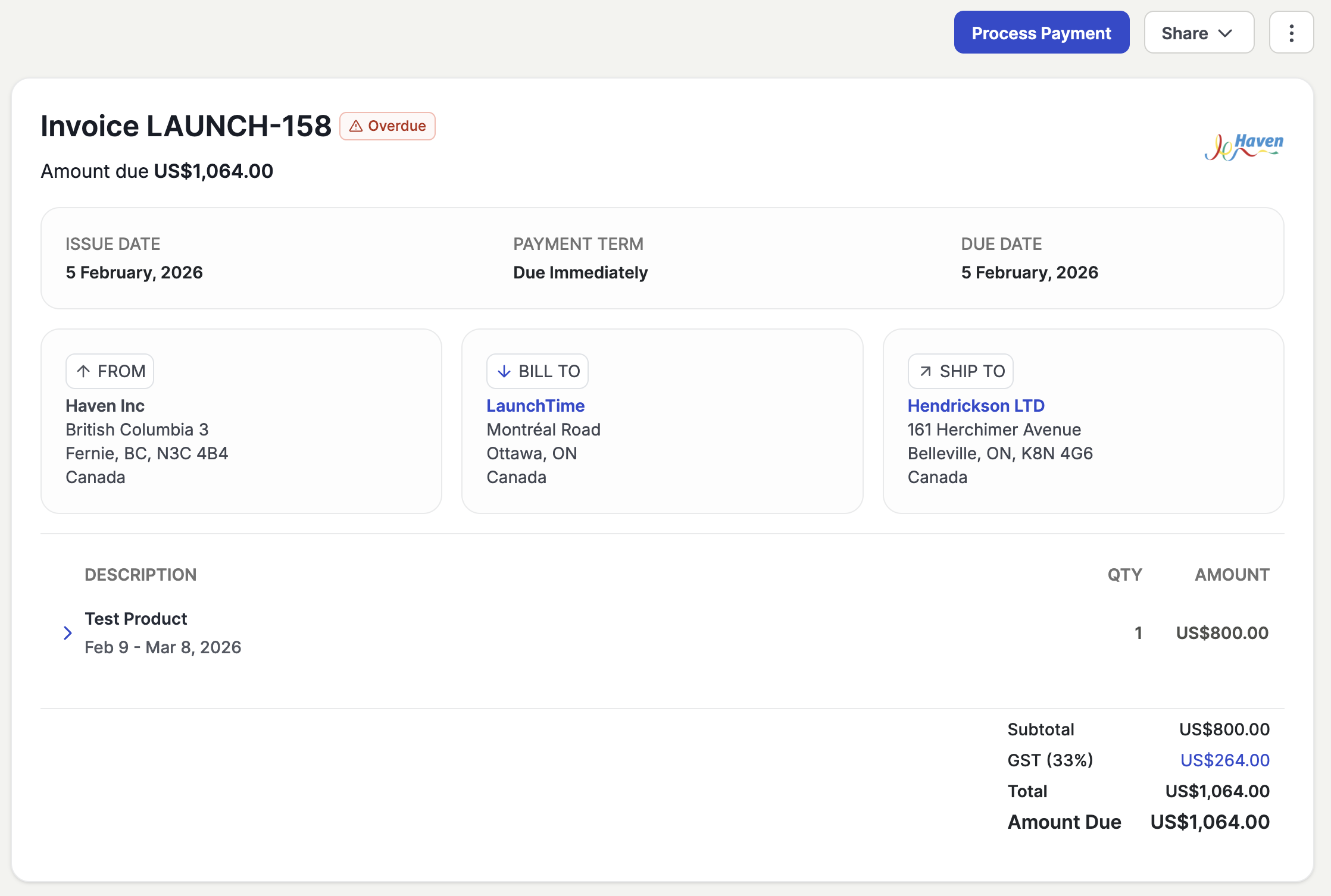1331x896 pixels.
Task: Click the Test Product item name
Action: [136, 619]
